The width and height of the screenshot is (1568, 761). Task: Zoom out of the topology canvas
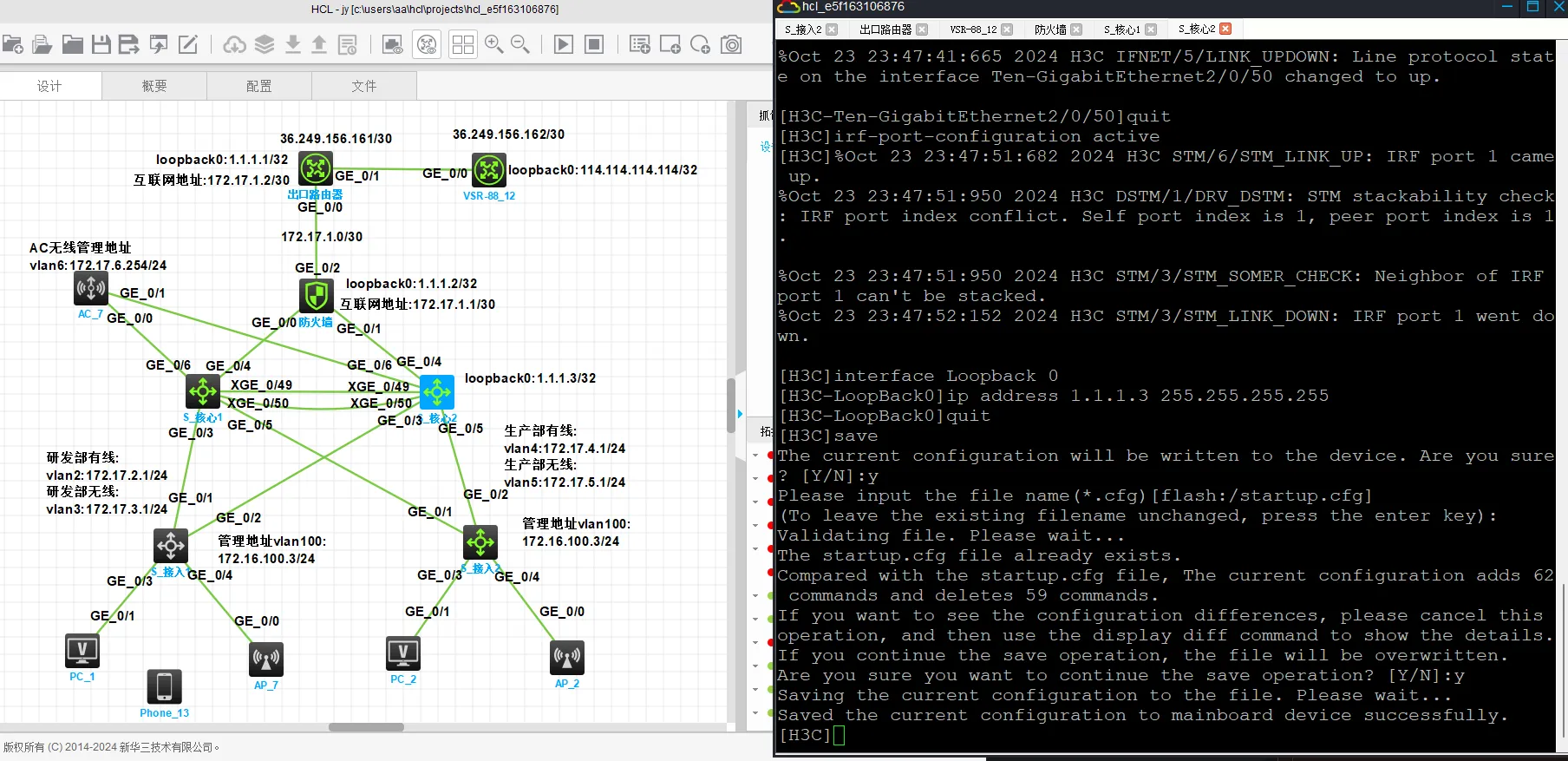click(520, 44)
